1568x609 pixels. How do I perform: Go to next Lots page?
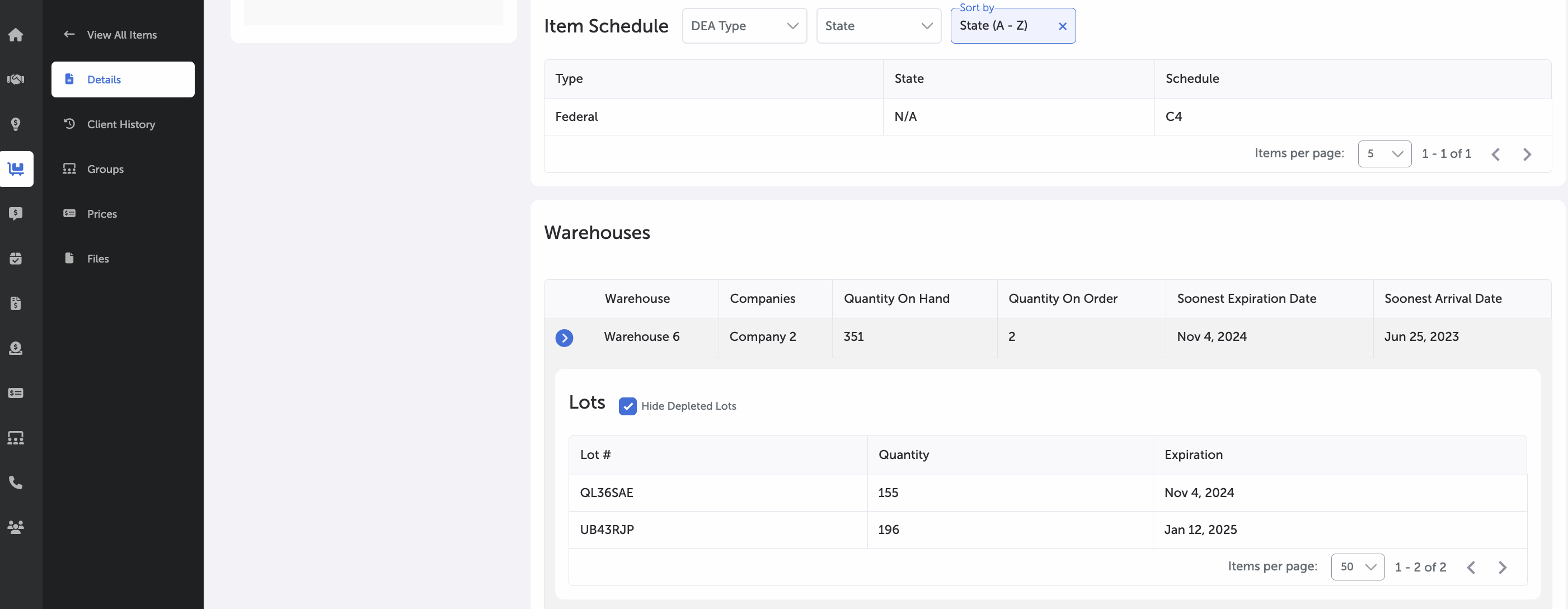[1503, 568]
